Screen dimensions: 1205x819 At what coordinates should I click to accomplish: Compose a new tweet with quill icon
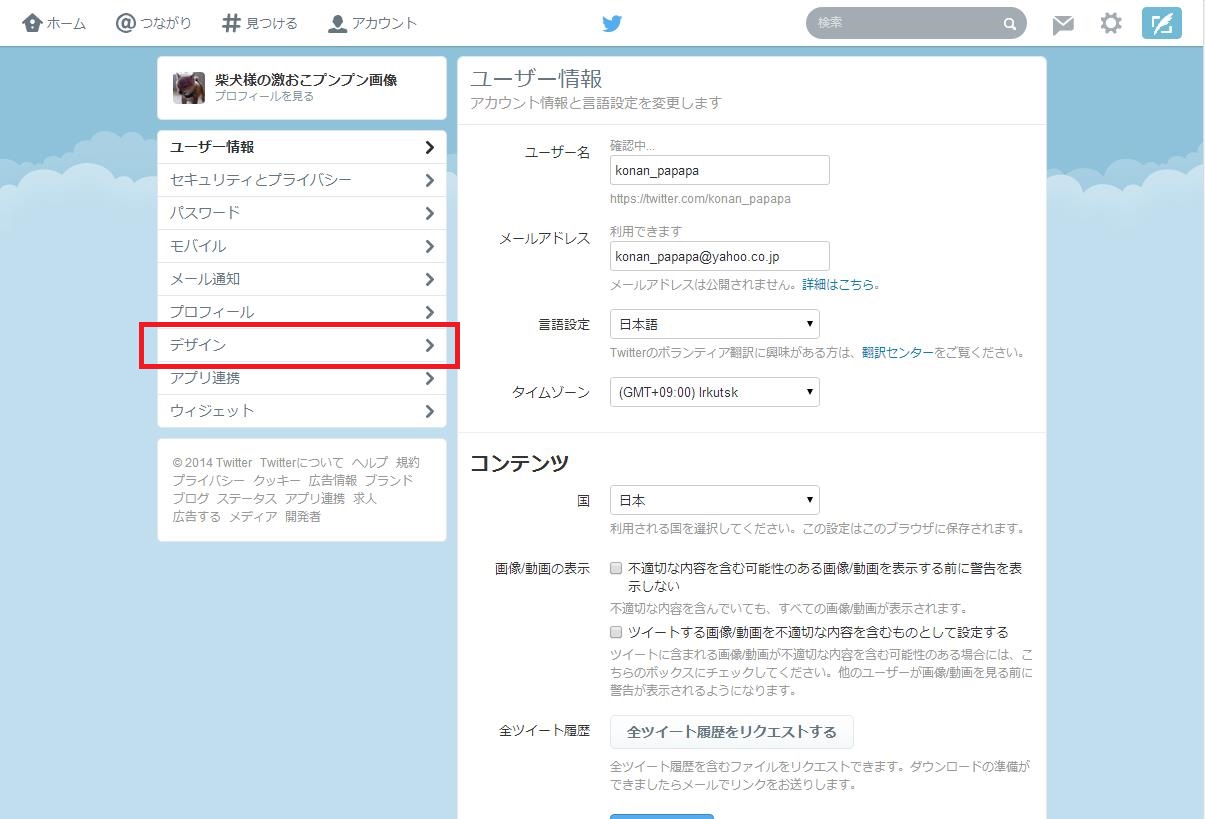[x=1161, y=23]
